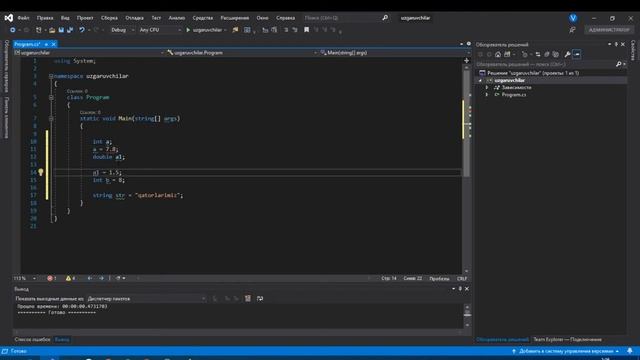Click the CRLF line ending indicator

click(x=462, y=278)
